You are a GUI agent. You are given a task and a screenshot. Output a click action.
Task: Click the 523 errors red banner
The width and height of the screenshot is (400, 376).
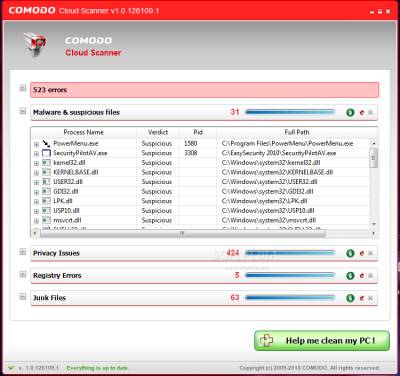[204, 90]
